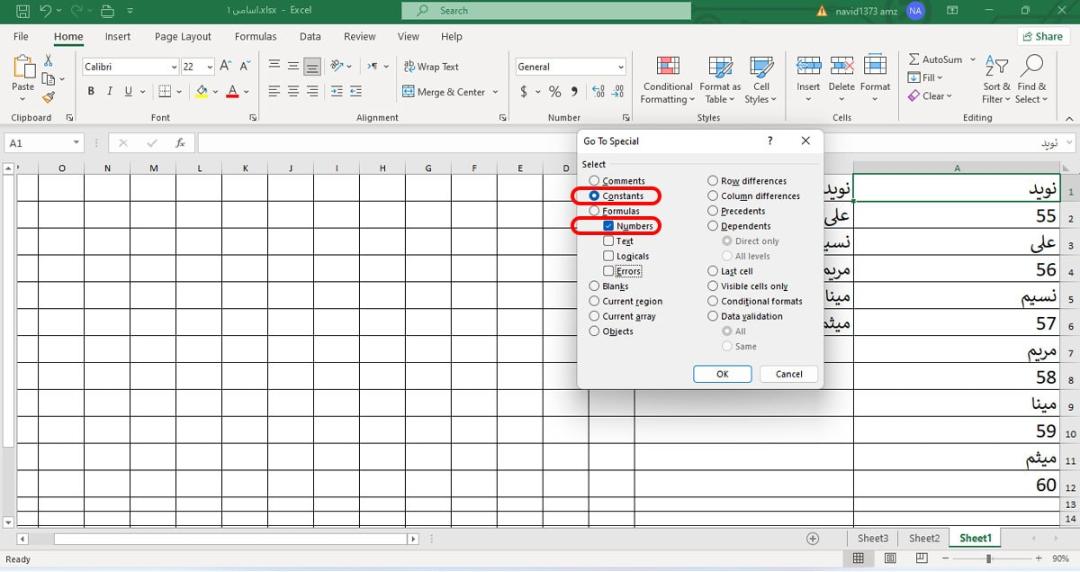Click the Increase Decimal icon
The width and height of the screenshot is (1080, 572).
point(598,91)
